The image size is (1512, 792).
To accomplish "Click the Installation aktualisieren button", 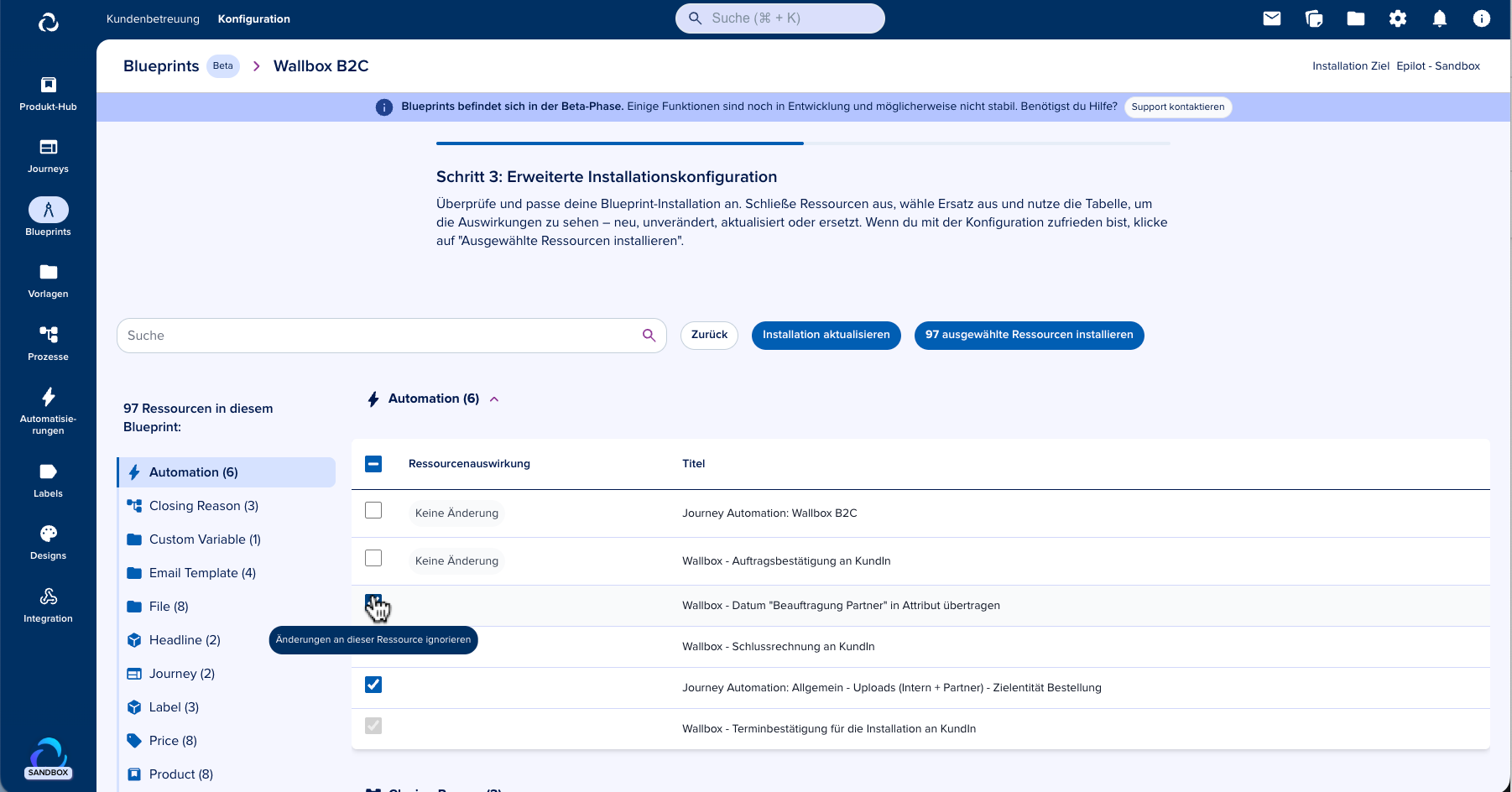I will click(x=826, y=335).
